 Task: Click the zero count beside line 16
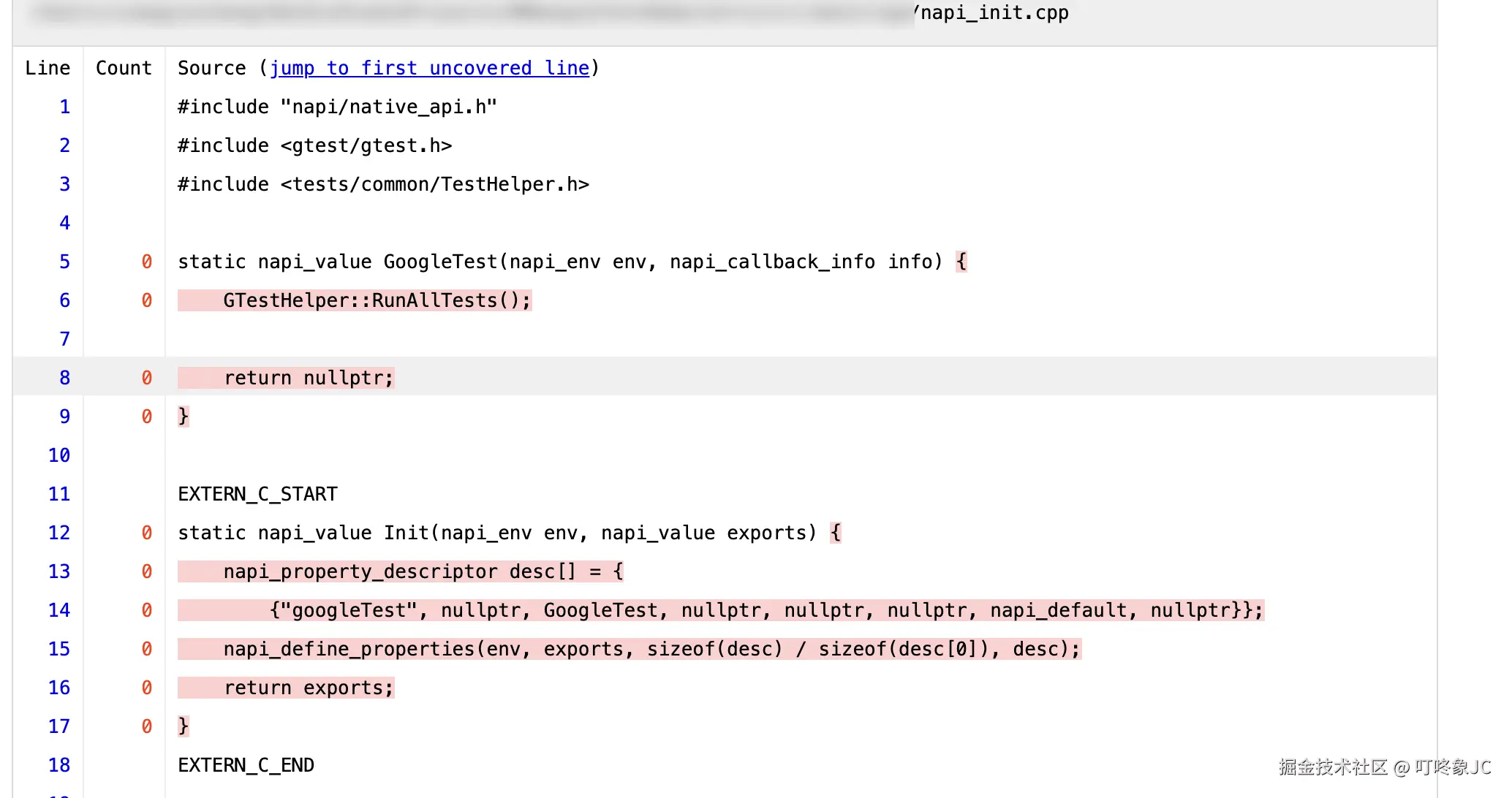pos(146,687)
